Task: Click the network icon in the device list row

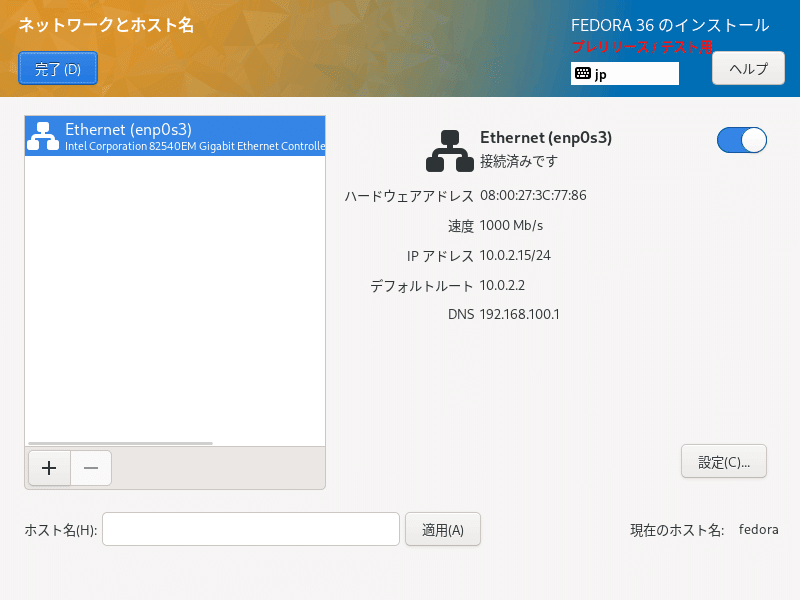Action: 43,136
